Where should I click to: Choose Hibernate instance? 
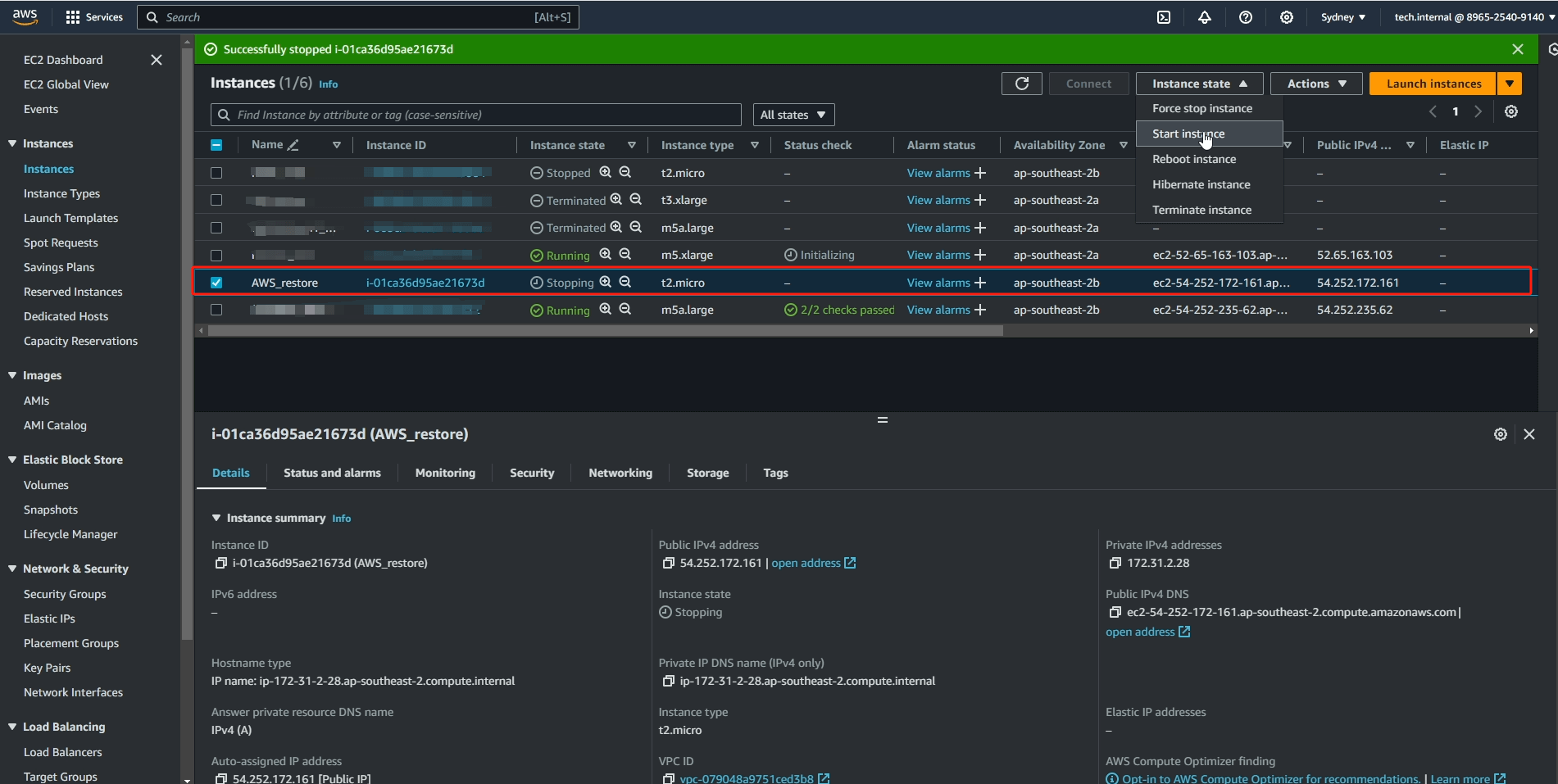(1209, 184)
